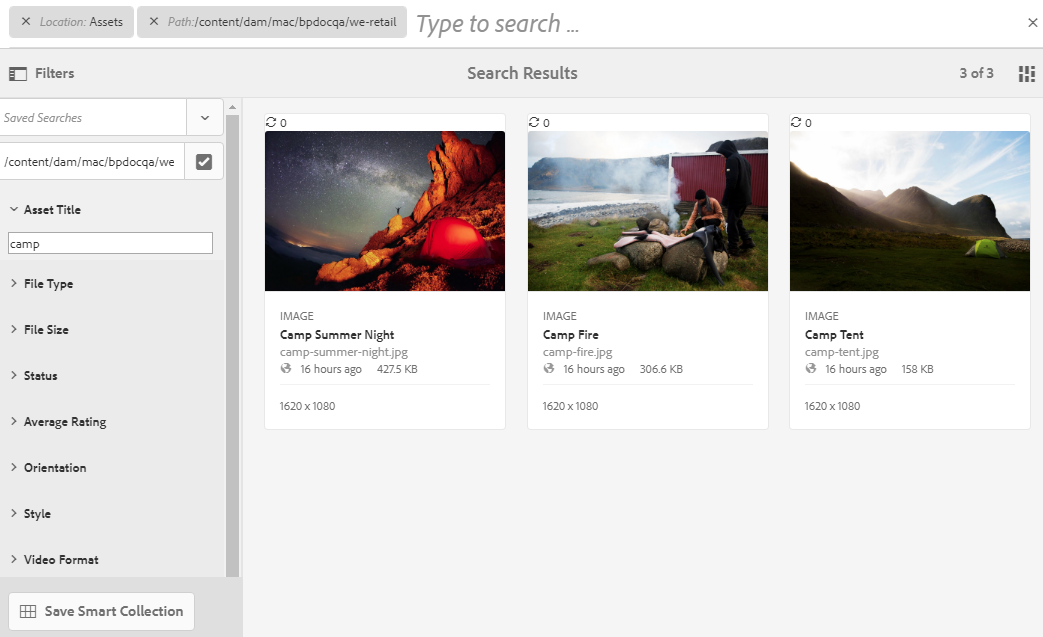Remove the Location: Assets search tag
1043x637 pixels.
[x=26, y=22]
